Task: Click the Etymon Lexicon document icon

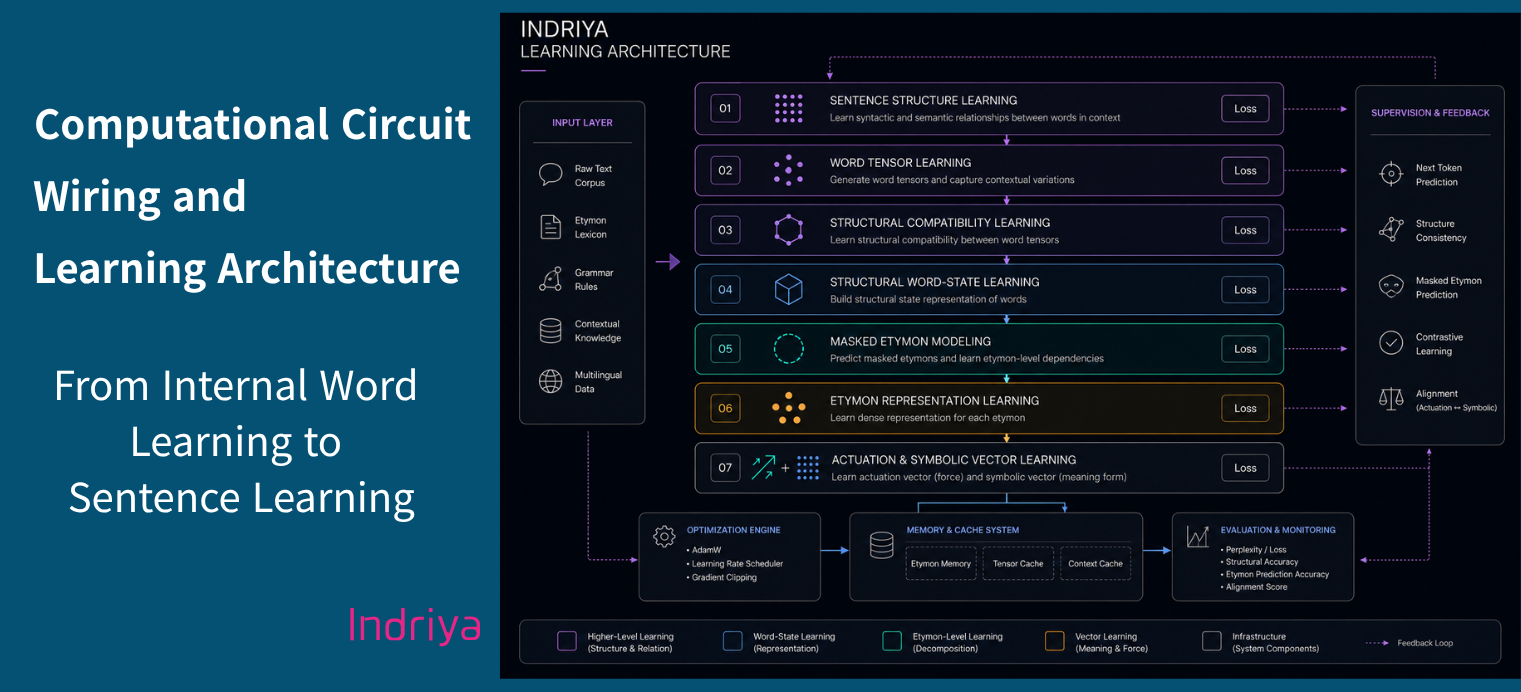Action: [550, 227]
